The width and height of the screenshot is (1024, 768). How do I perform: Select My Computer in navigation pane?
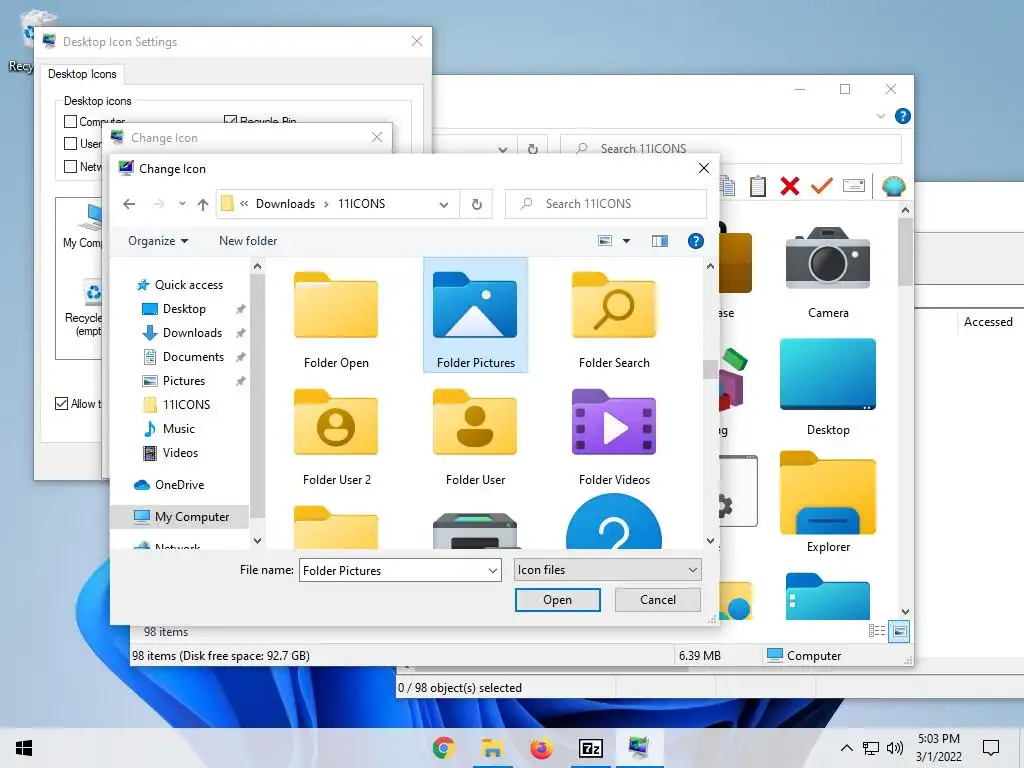coord(180,517)
